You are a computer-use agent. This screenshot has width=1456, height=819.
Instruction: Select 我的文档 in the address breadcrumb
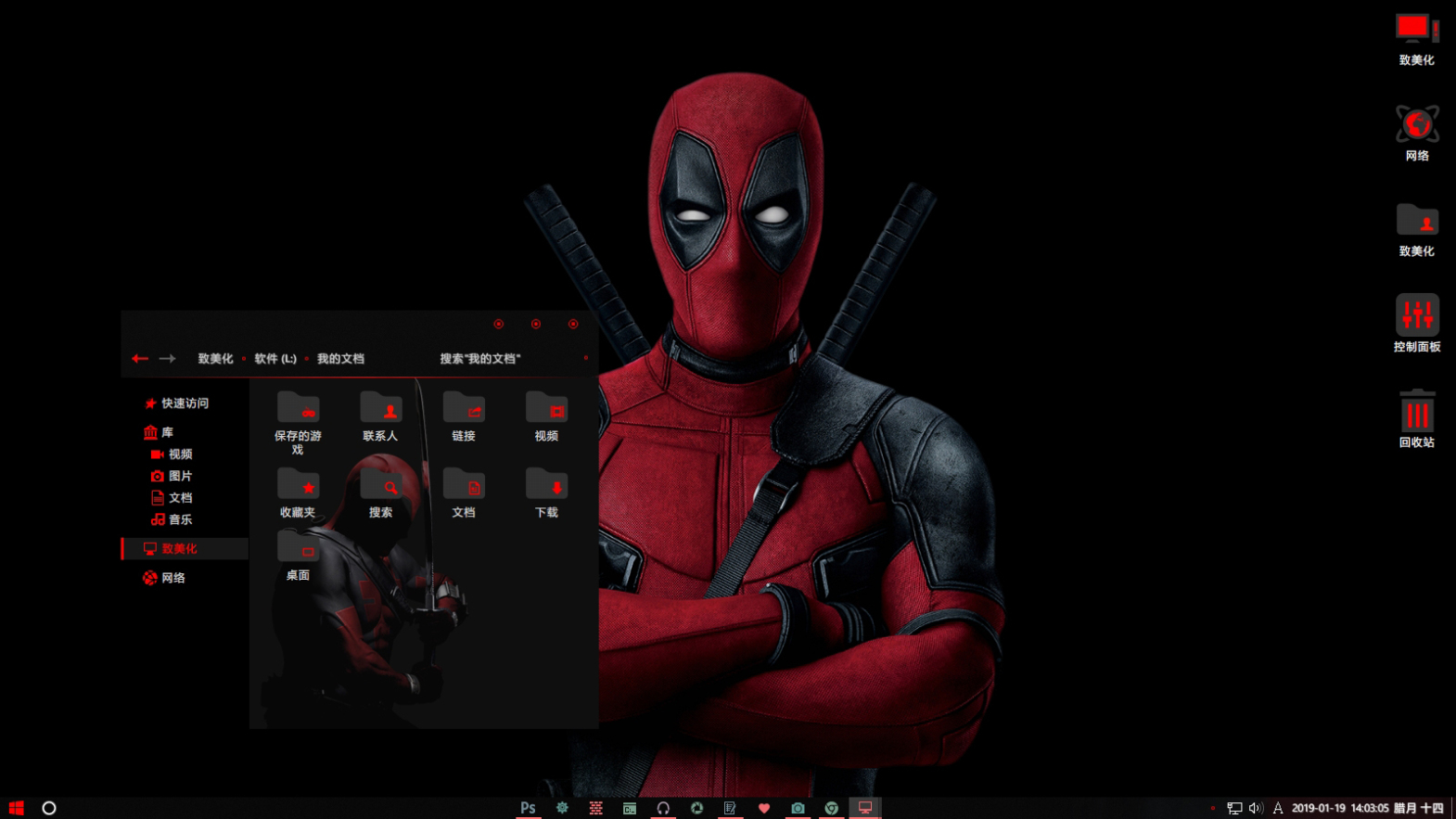[340, 359]
